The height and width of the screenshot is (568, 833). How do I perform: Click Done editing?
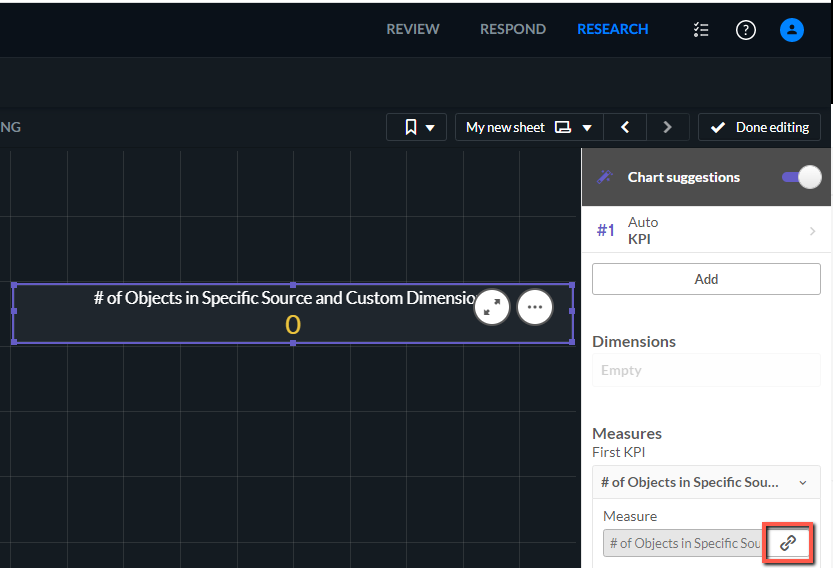[x=760, y=127]
